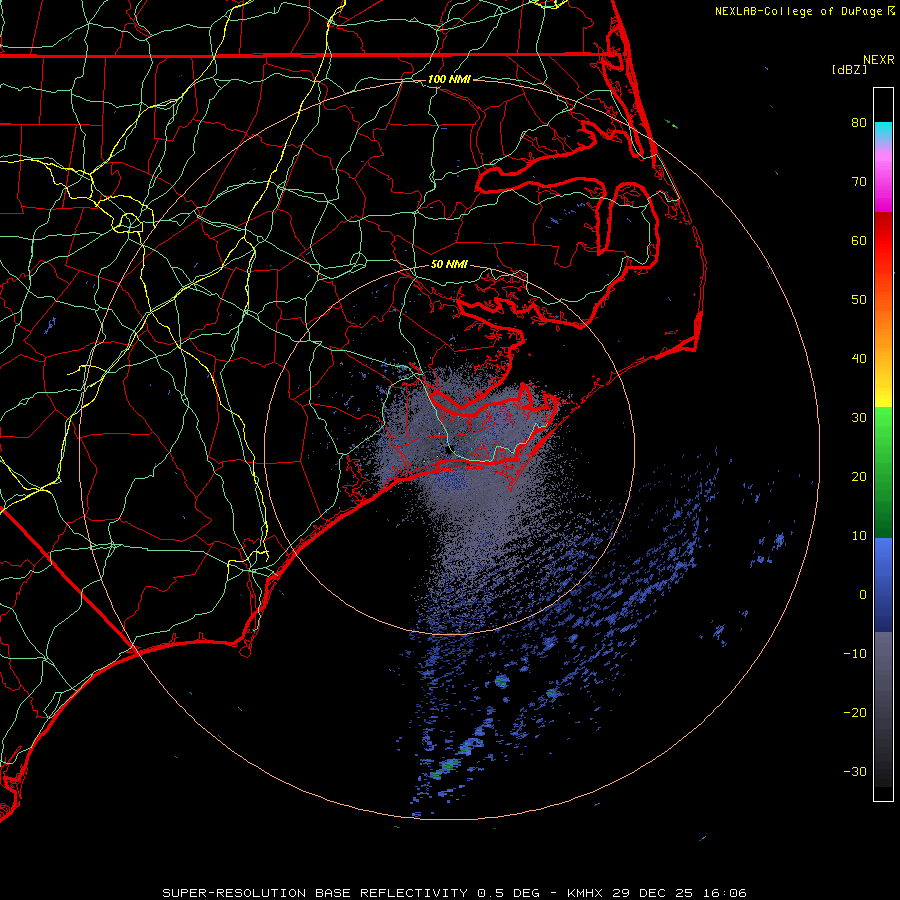Select the 40 value on the dBZ scale
Screen dimensions: 900x900
click(859, 359)
